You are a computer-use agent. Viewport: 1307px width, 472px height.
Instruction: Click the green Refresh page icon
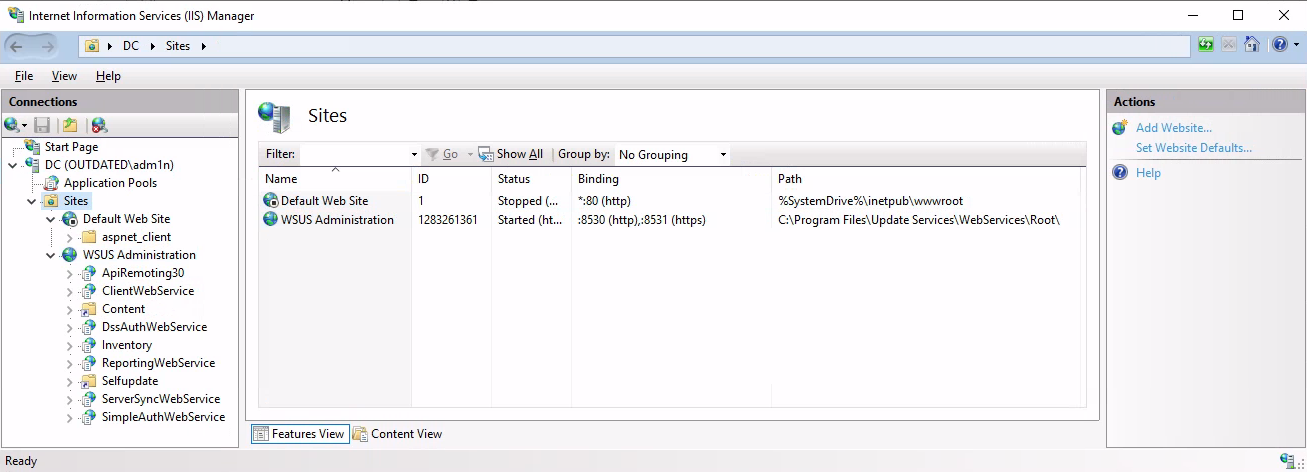1206,45
